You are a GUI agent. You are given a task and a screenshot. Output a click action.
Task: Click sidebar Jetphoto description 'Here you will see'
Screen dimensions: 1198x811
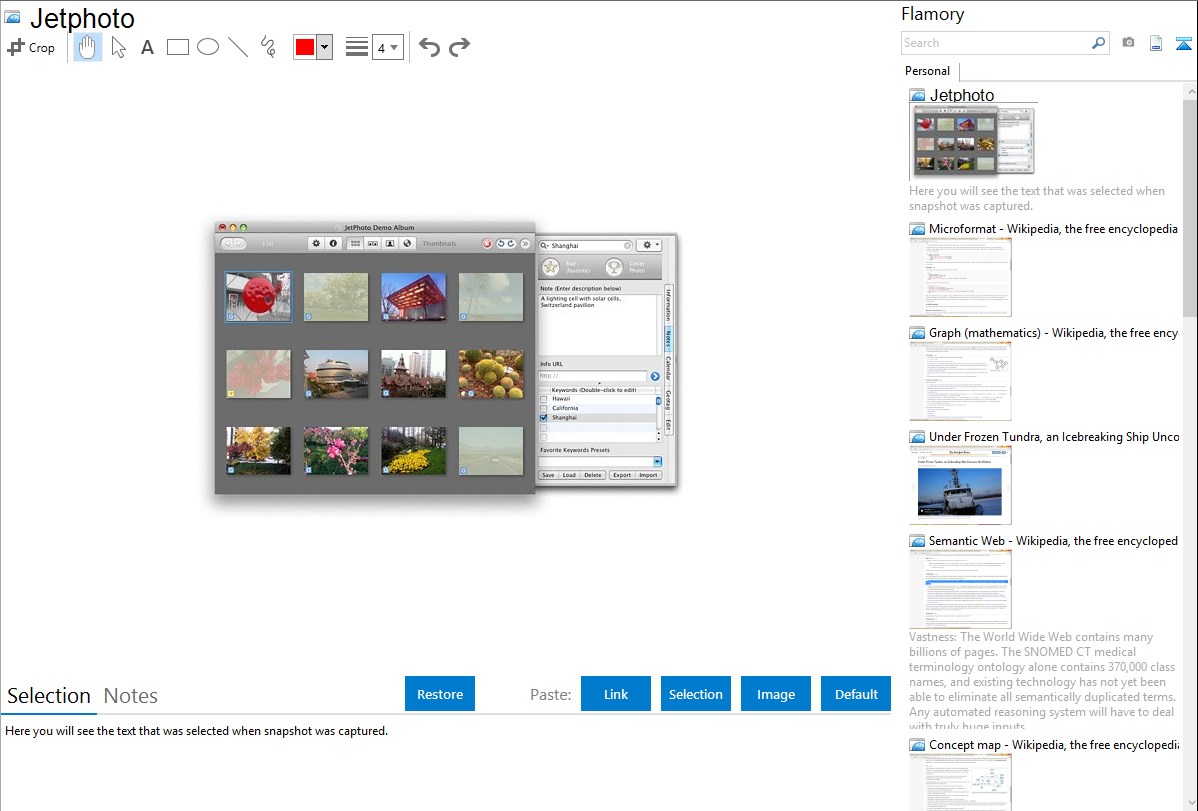(x=1037, y=199)
